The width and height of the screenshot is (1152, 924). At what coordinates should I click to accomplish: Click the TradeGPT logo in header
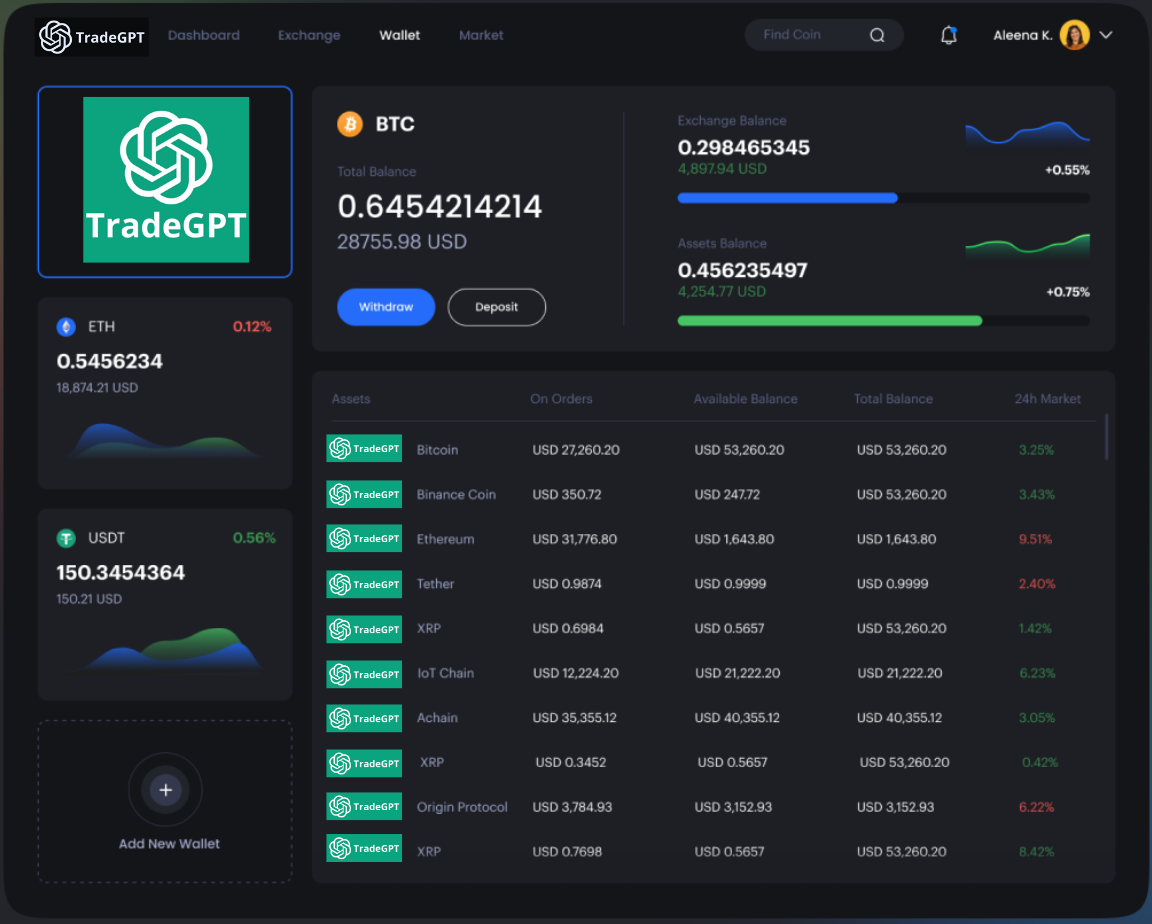(x=92, y=38)
